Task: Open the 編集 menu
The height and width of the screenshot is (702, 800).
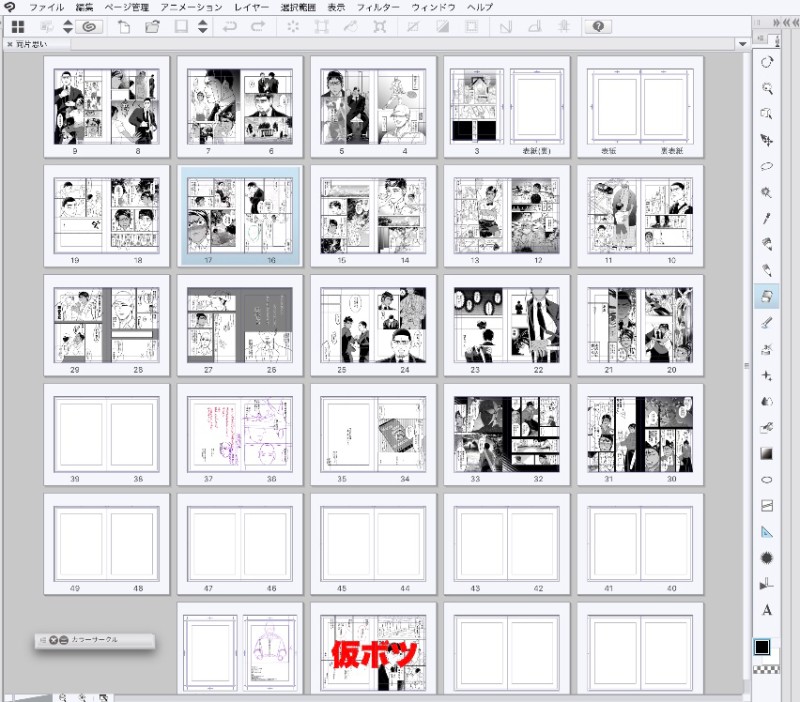Action: [84, 7]
